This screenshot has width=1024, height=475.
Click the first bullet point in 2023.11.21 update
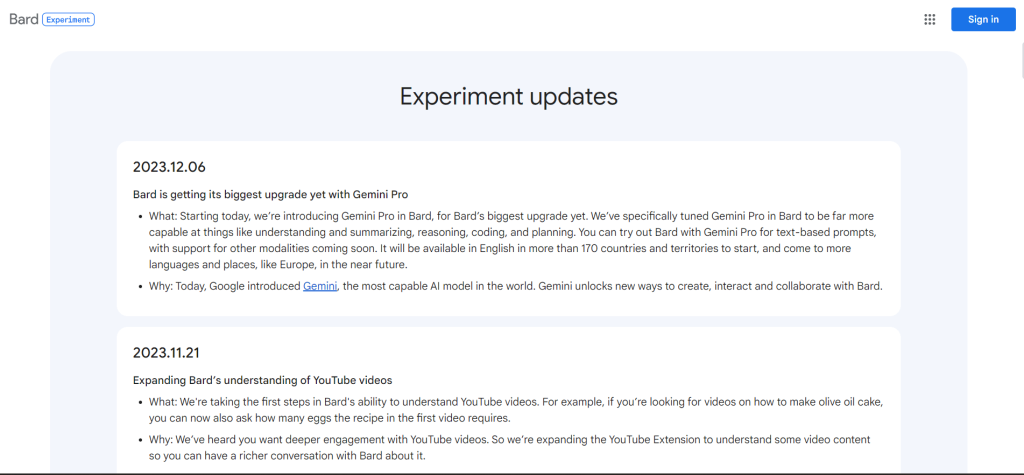tap(139, 403)
